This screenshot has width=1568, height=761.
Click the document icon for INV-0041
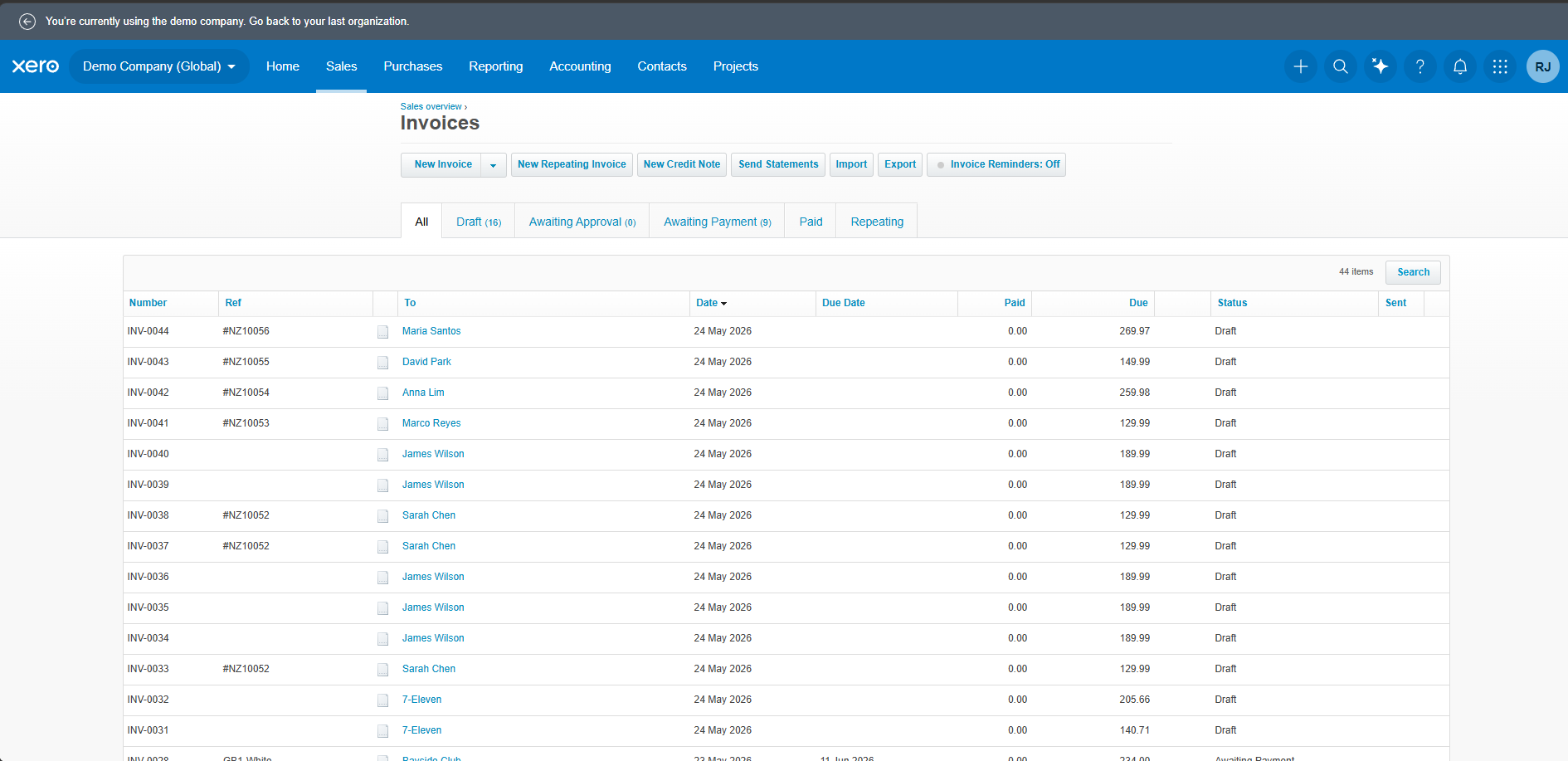382,424
